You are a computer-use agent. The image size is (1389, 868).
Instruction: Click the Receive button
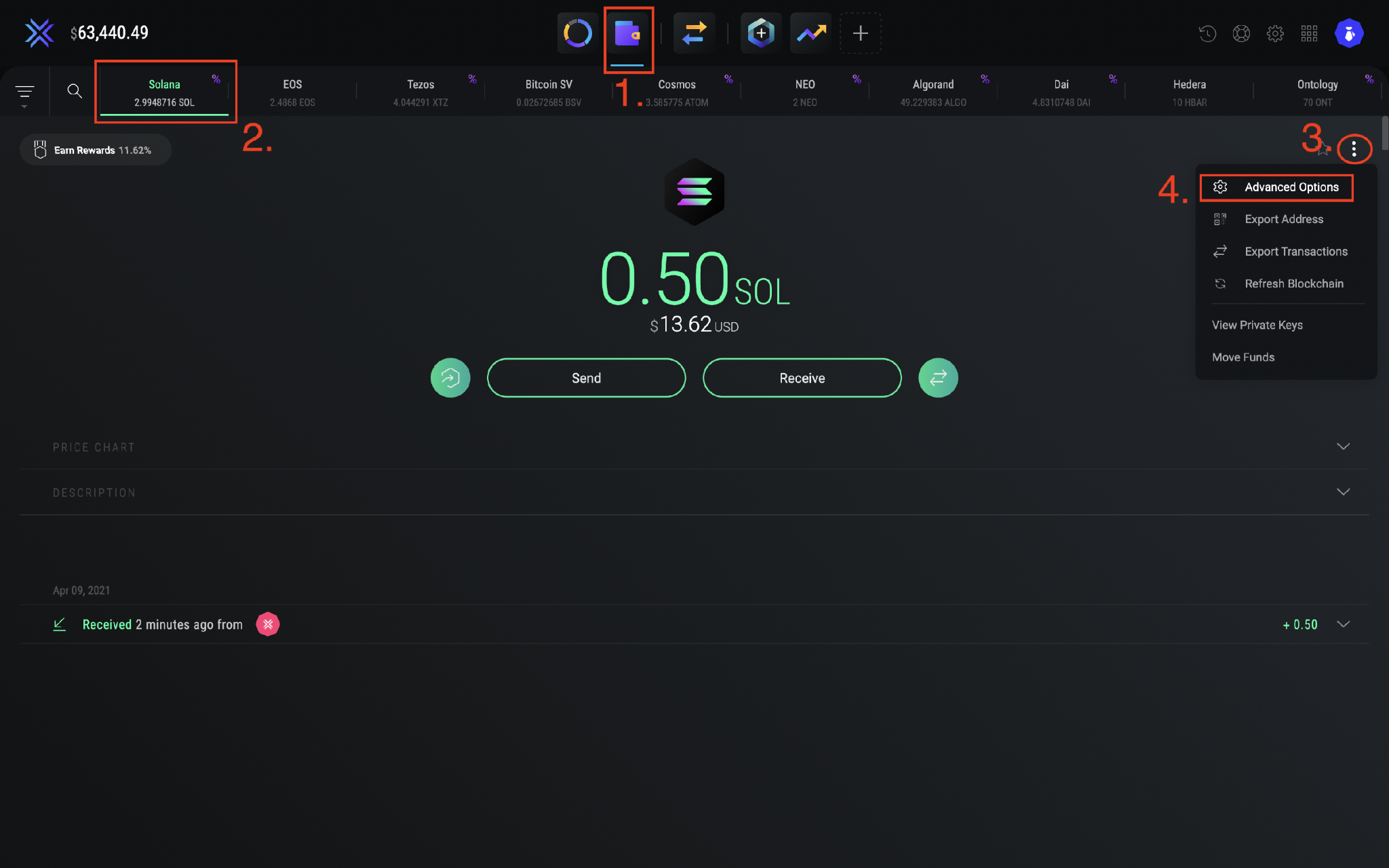802,378
